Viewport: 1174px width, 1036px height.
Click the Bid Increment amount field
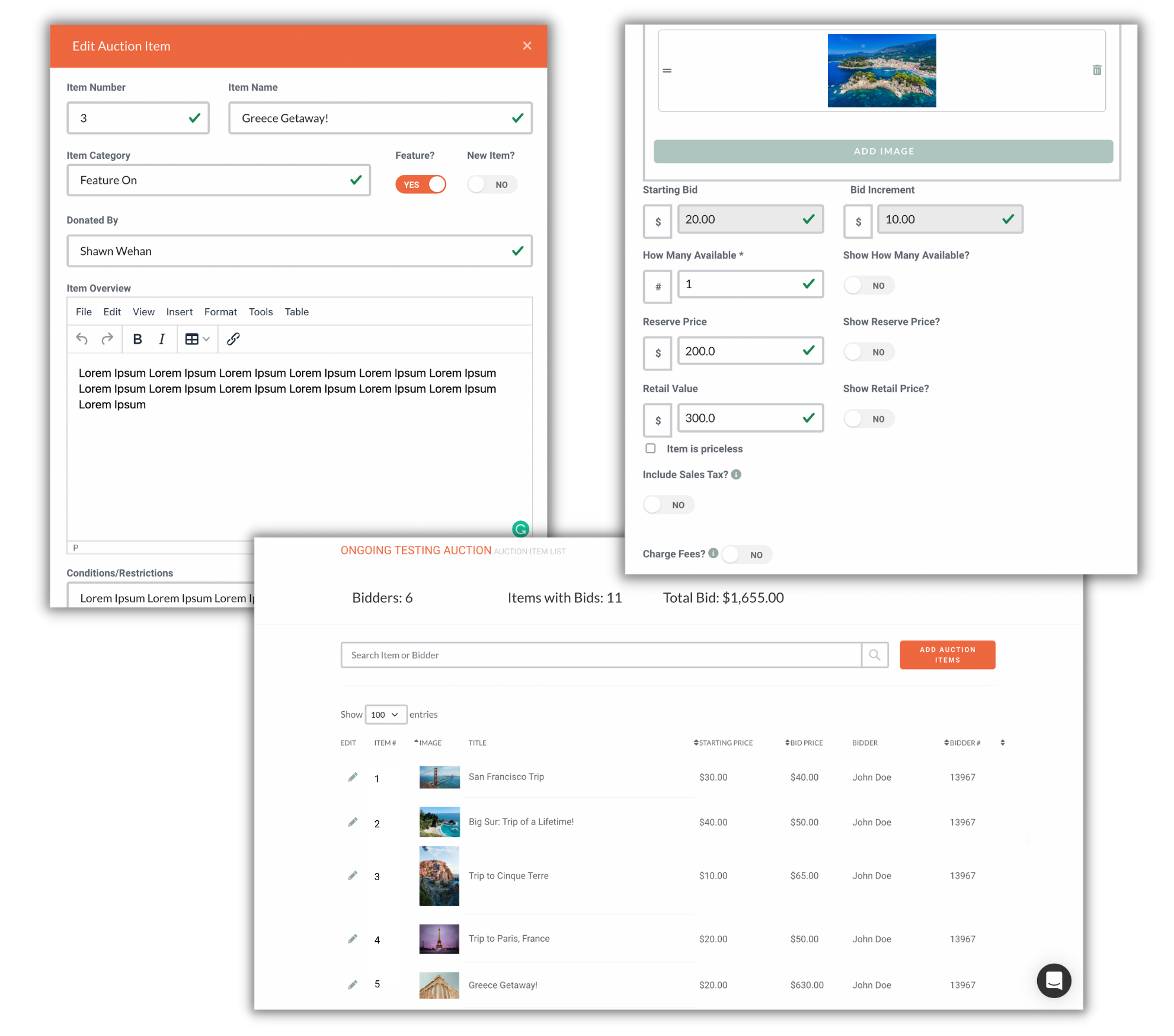click(x=950, y=219)
